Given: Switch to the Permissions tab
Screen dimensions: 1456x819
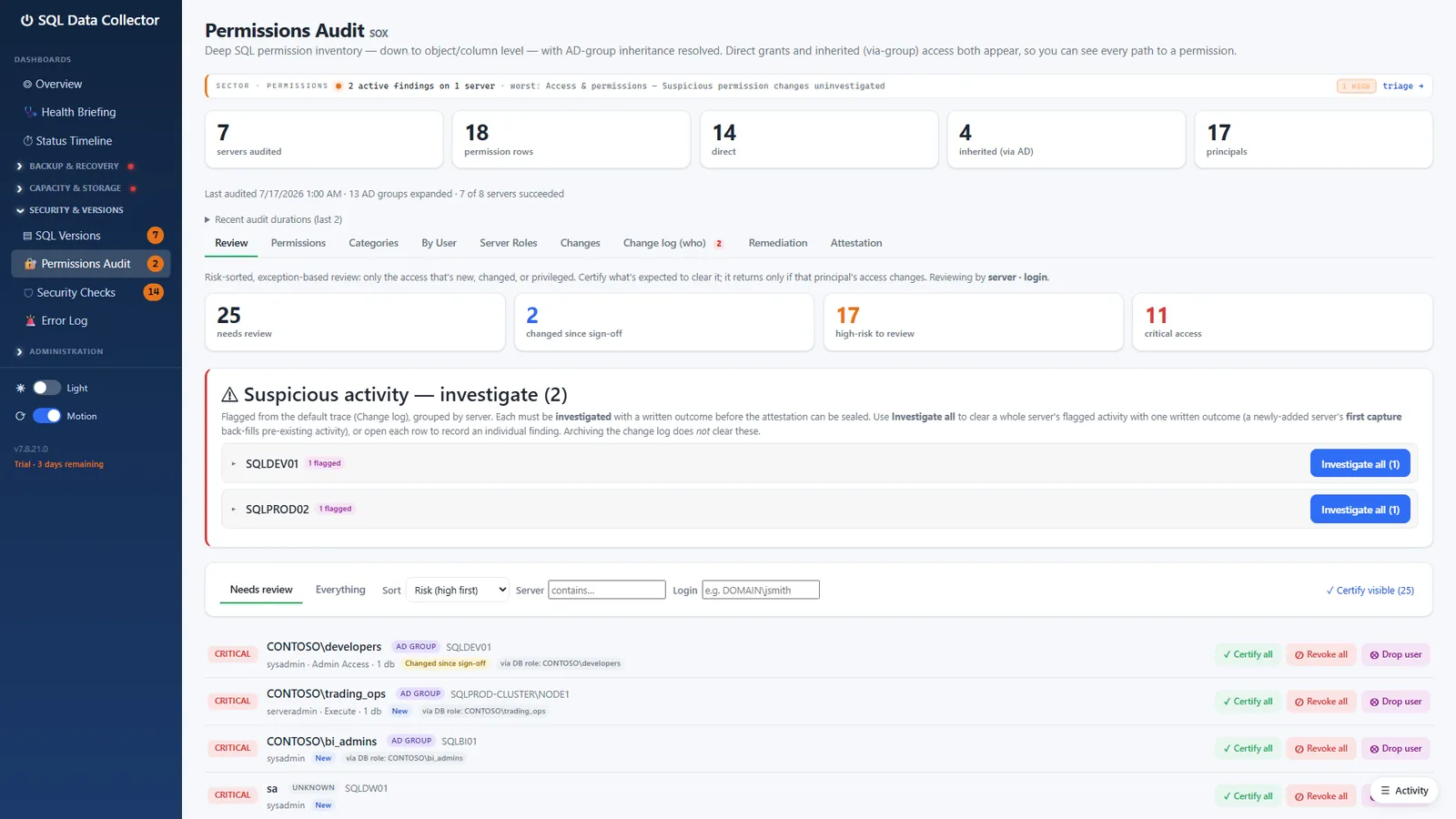Looking at the screenshot, I should click(x=298, y=243).
